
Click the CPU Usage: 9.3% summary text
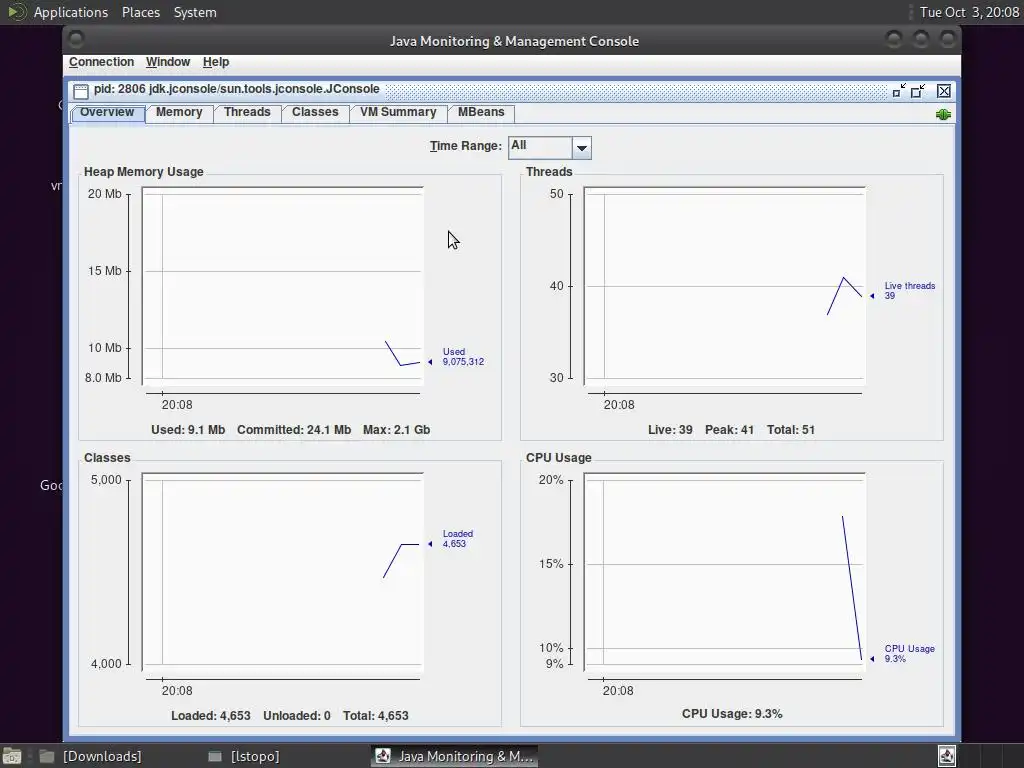732,714
